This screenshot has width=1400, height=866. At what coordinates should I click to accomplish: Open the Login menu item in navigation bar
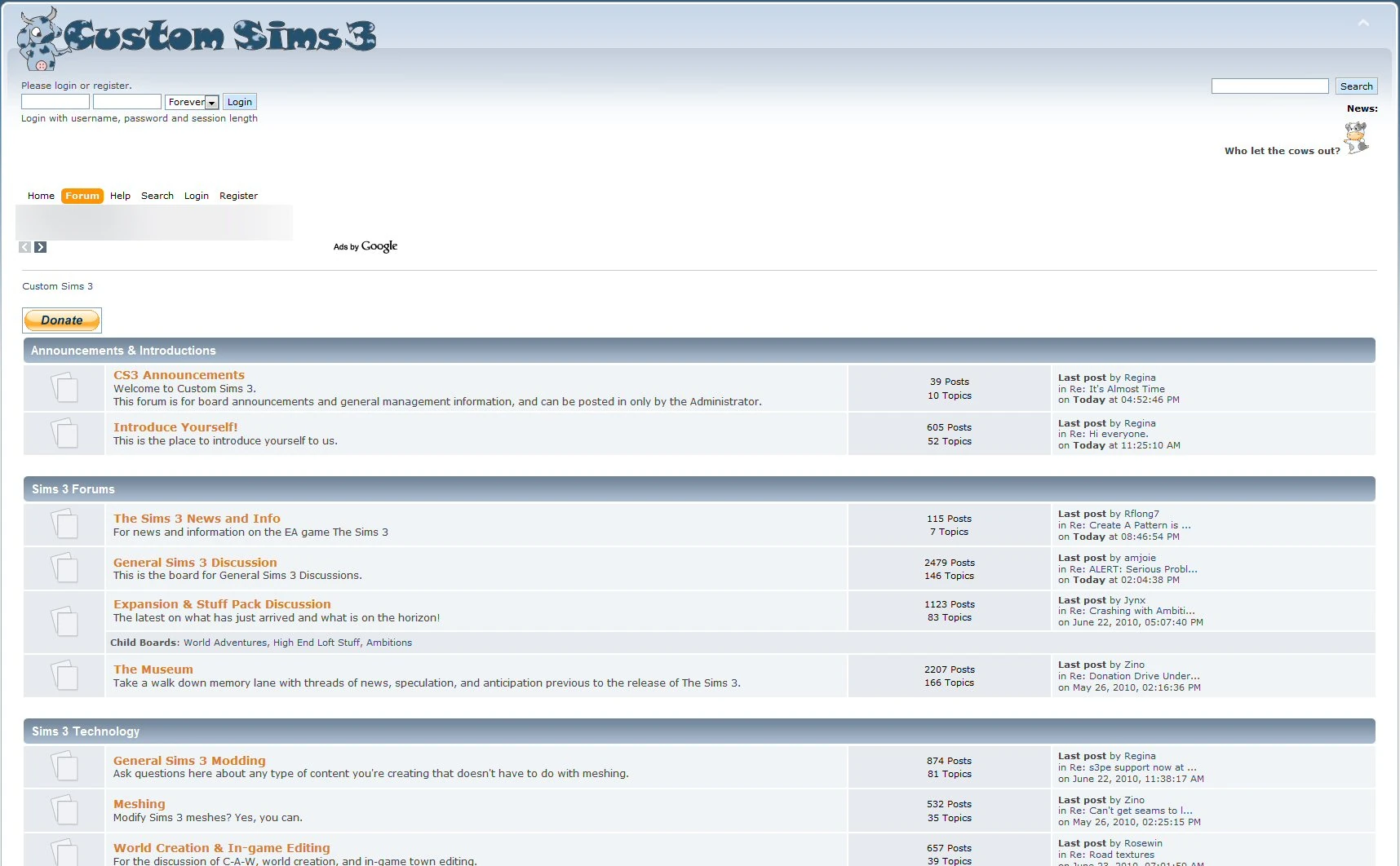197,196
